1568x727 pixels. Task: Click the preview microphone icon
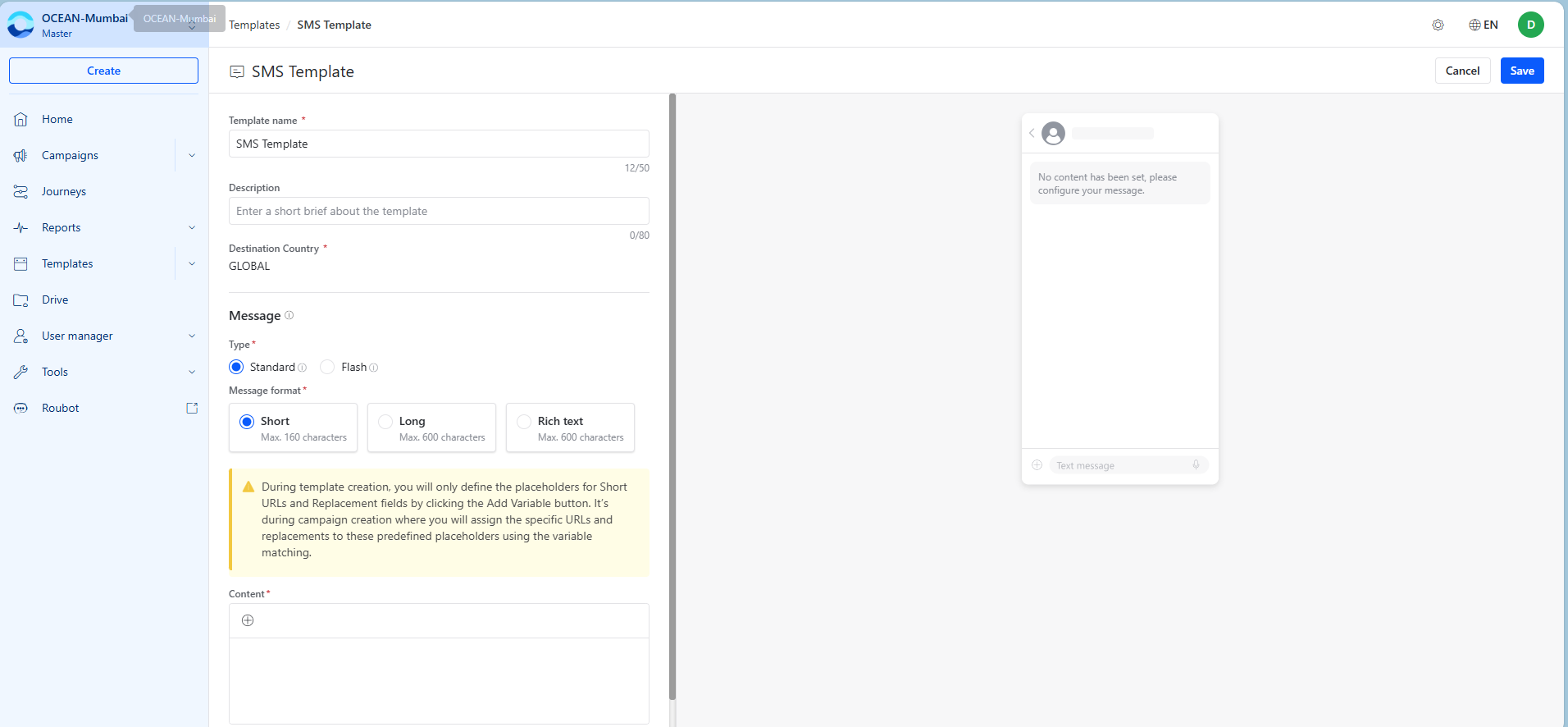[1196, 464]
